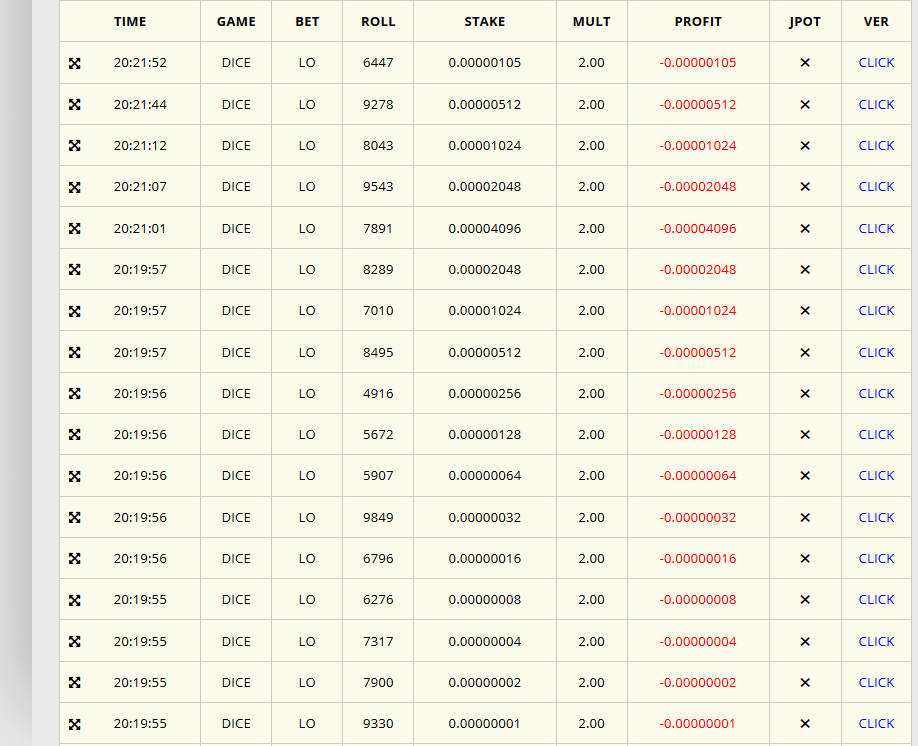Click the TIME column header
Viewport: 918px width, 746px height.
tap(130, 22)
